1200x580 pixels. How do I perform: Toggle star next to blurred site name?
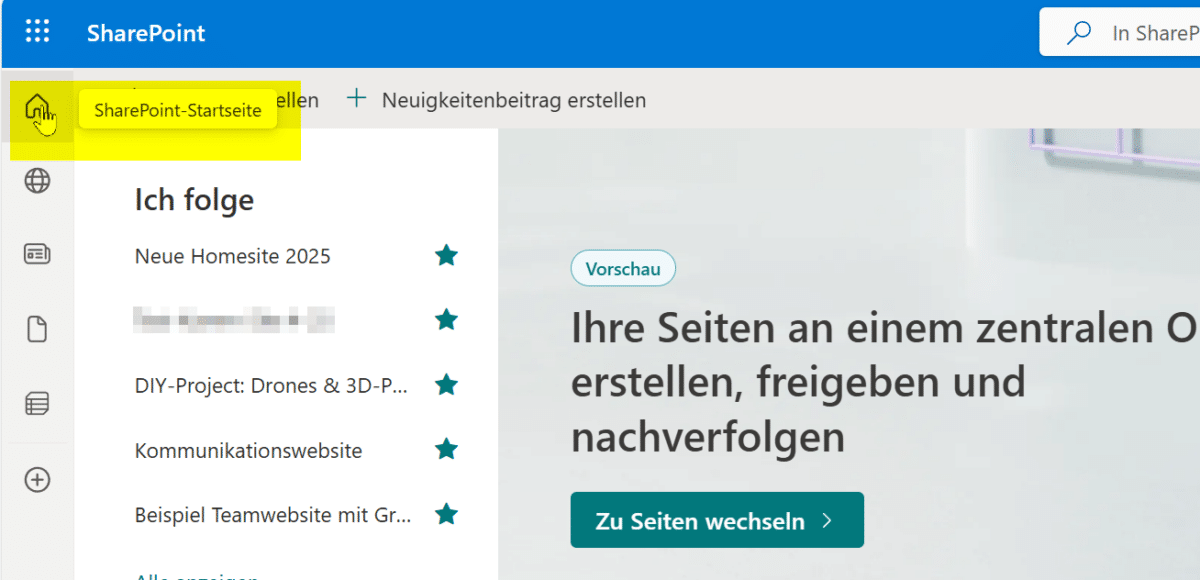pyautogui.click(x=446, y=320)
